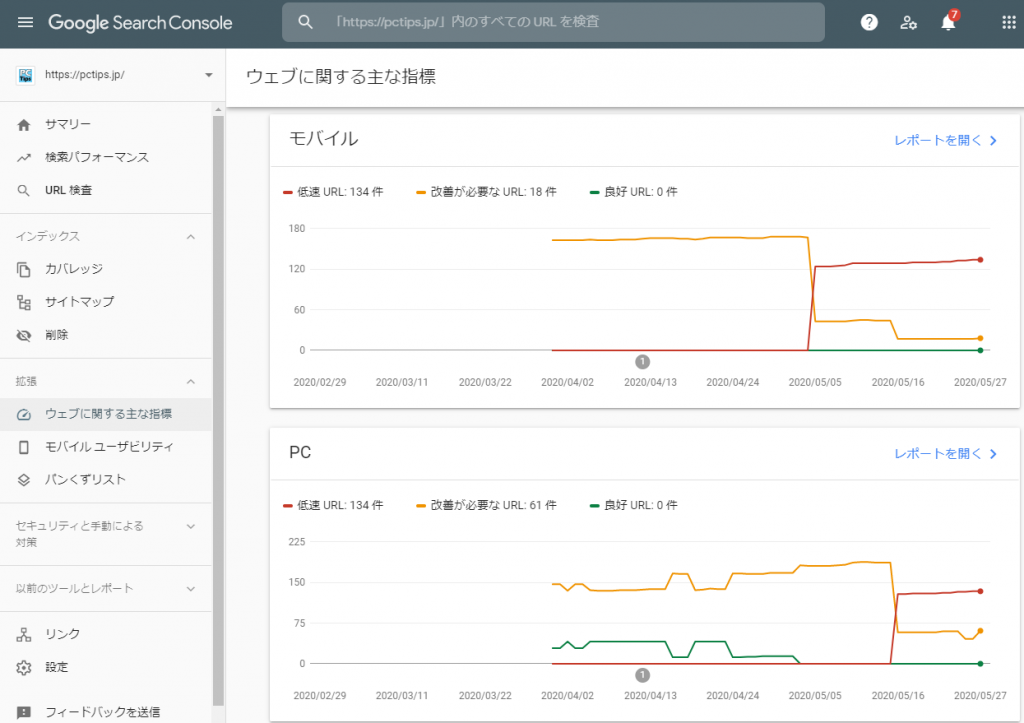Click annotation marker 1 on モバイル chart

(643, 361)
